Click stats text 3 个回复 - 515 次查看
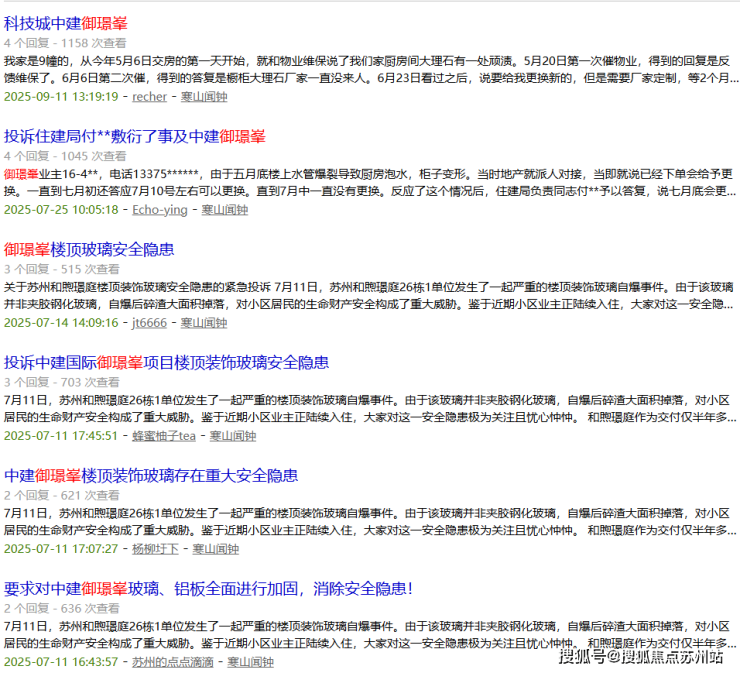This screenshot has height=673, width=740. 61,269
